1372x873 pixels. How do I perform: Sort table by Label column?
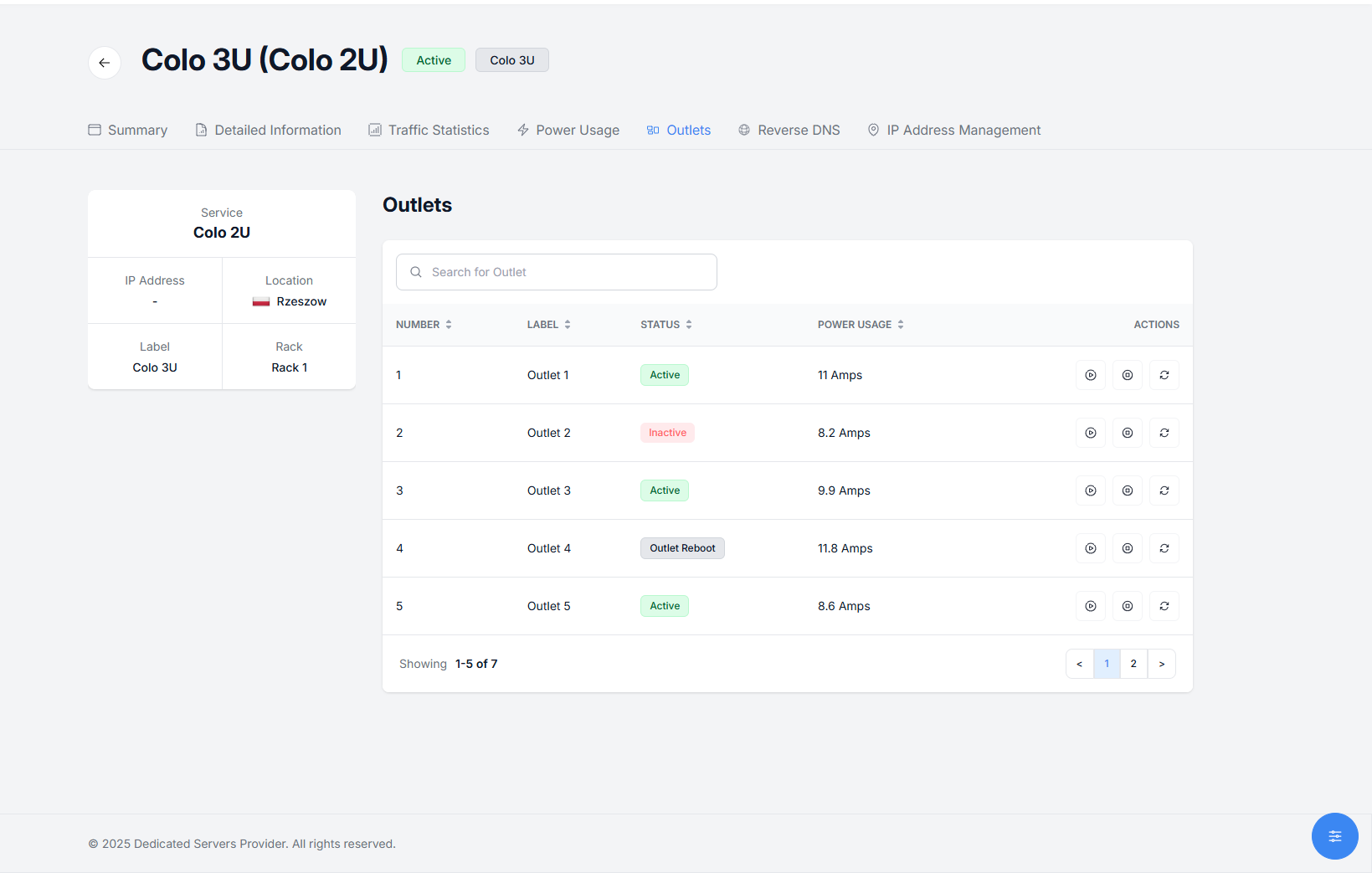(548, 325)
